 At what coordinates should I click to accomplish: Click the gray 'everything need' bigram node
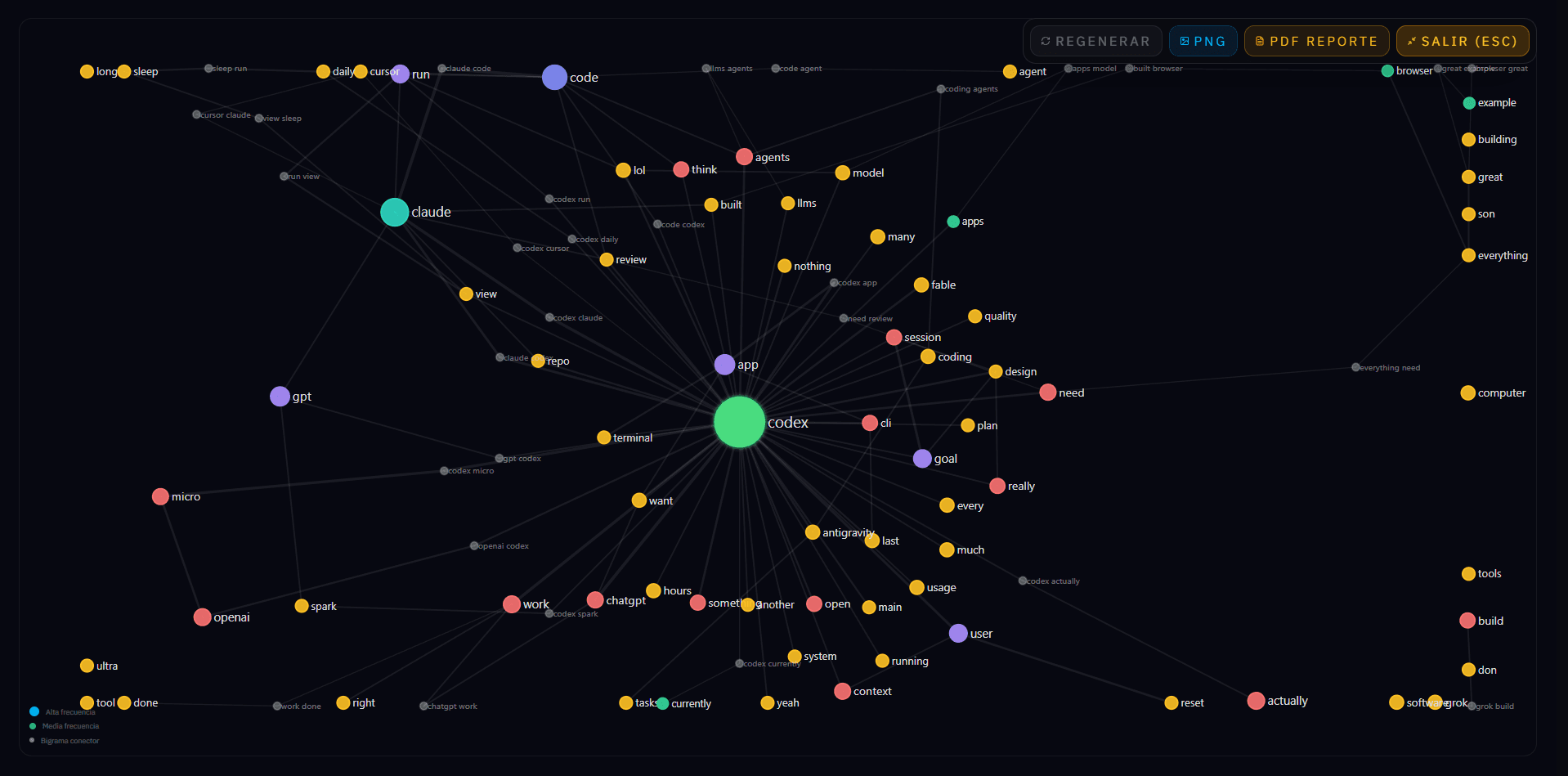(1355, 367)
